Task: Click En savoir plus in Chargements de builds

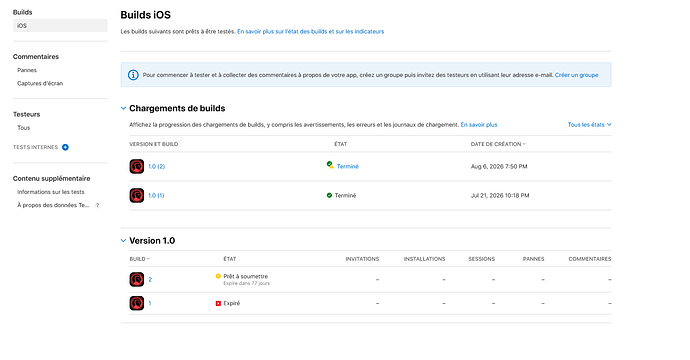Action: click(x=479, y=125)
